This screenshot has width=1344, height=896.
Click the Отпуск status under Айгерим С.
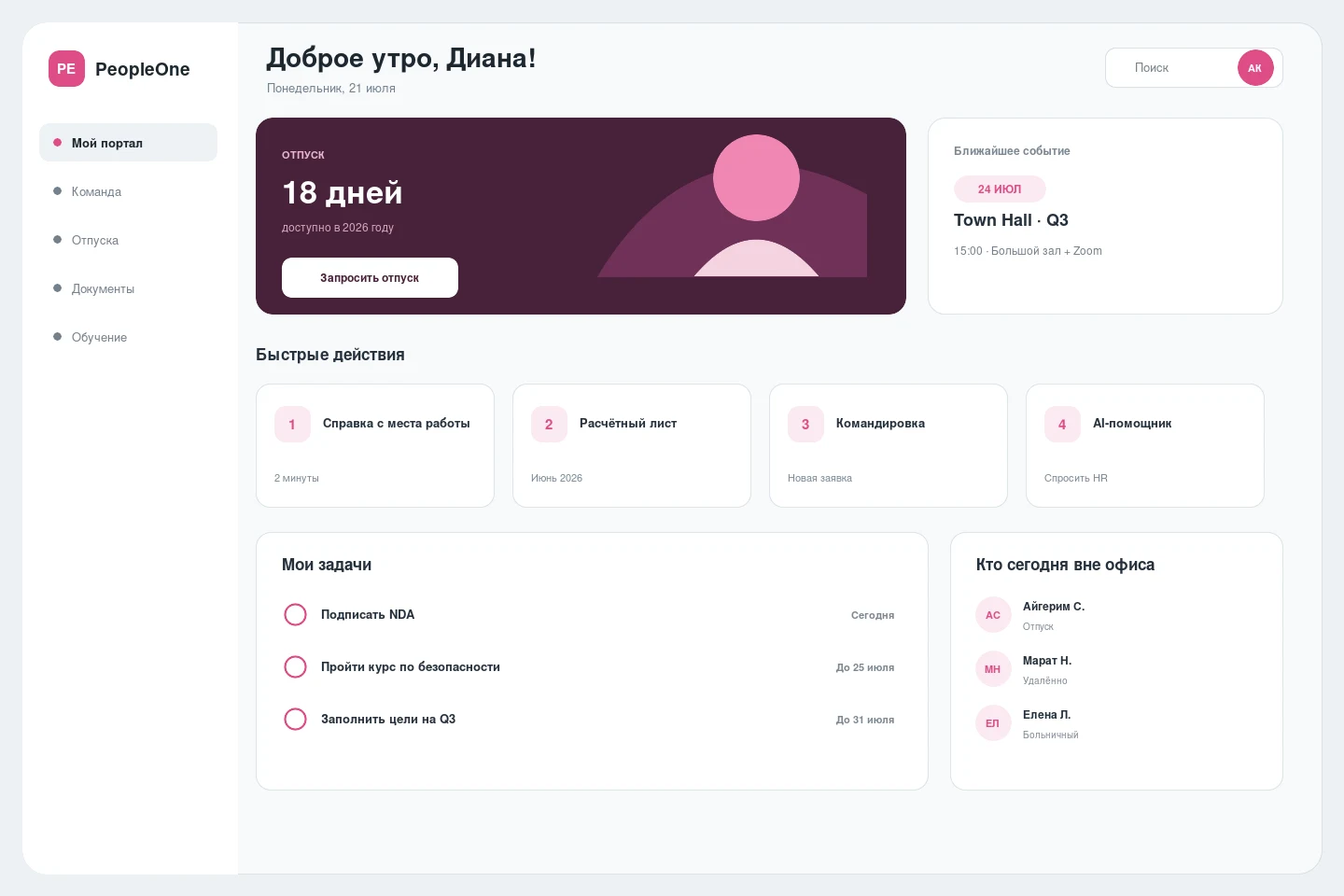point(1038,627)
